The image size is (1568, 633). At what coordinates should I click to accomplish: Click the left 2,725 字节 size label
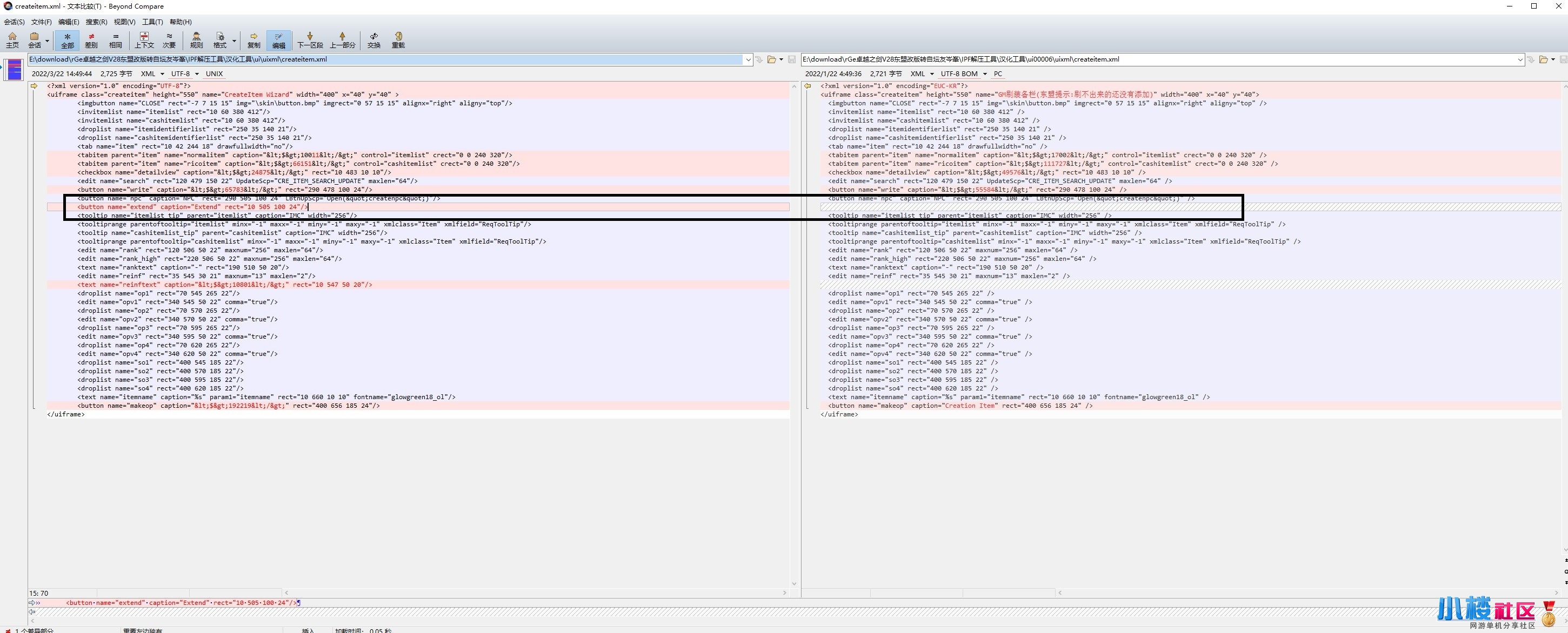coord(116,73)
